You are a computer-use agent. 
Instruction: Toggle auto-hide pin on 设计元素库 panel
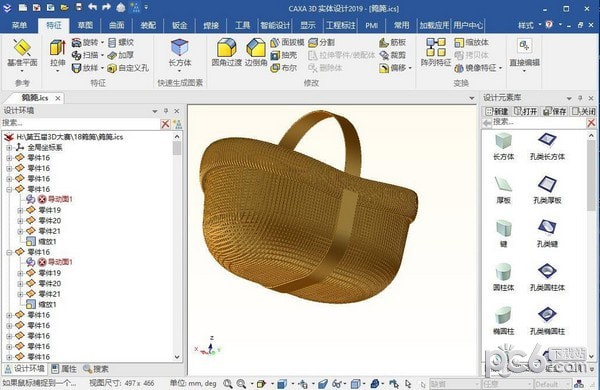point(580,98)
